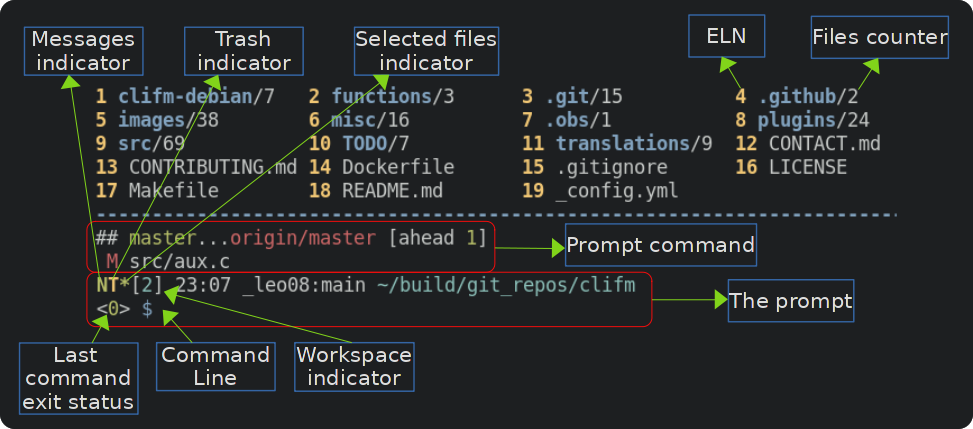Click the $ command line symbol
Screen dimensions: 973x429
pos(147,309)
